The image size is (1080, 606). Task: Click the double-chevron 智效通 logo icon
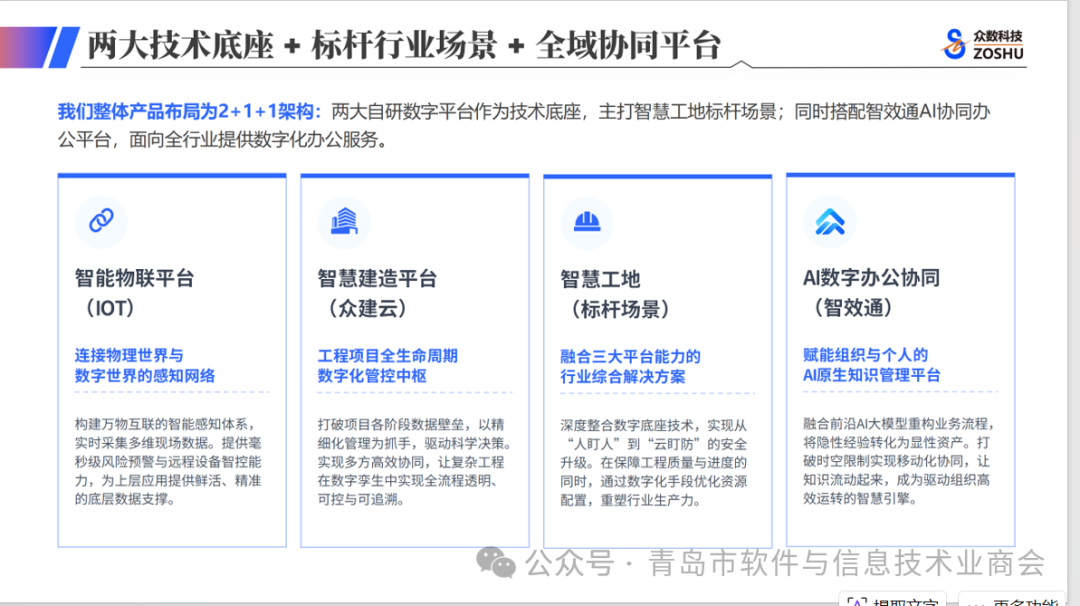(830, 222)
